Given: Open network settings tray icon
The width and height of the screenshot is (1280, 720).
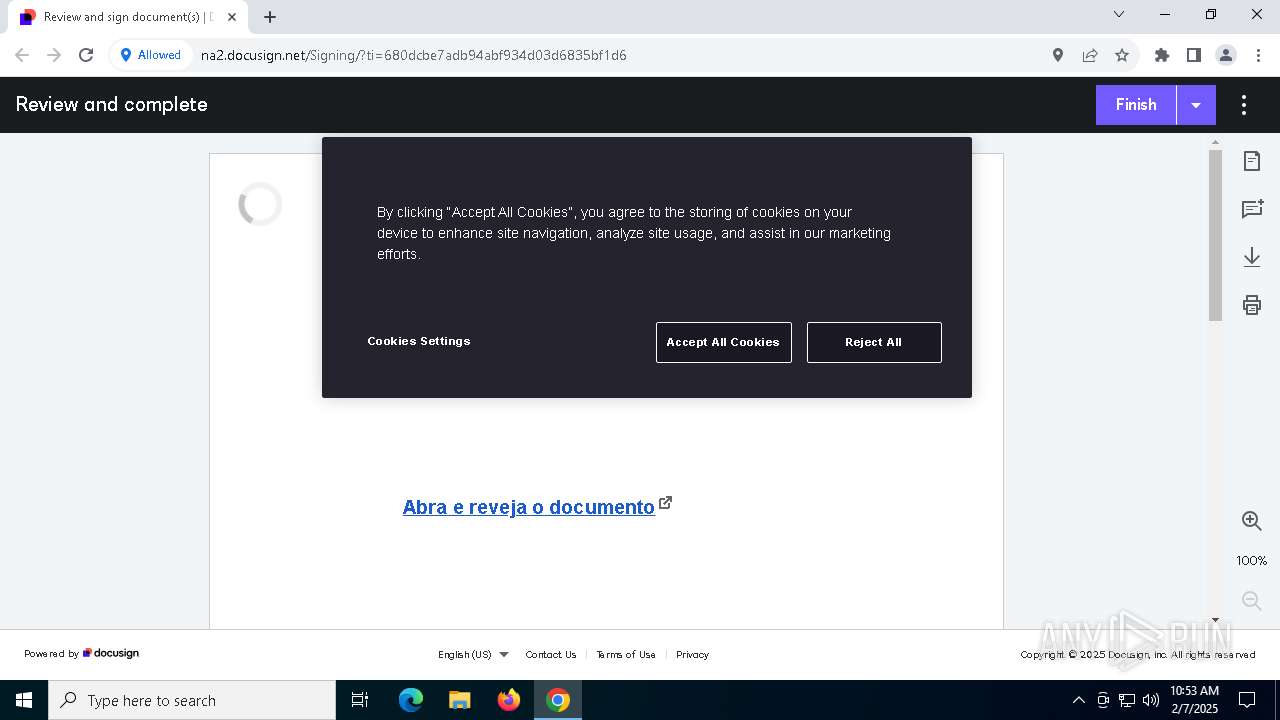Looking at the screenshot, I should click(x=1127, y=700).
